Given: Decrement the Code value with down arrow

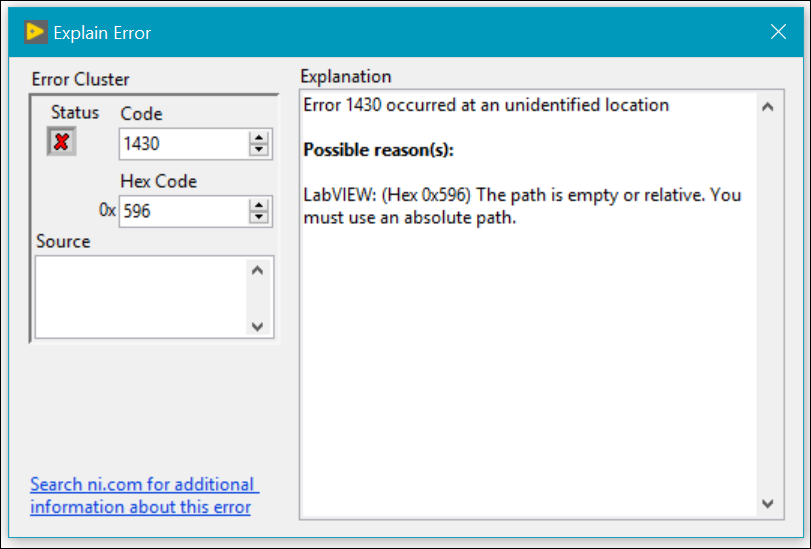Looking at the screenshot, I should click(259, 150).
